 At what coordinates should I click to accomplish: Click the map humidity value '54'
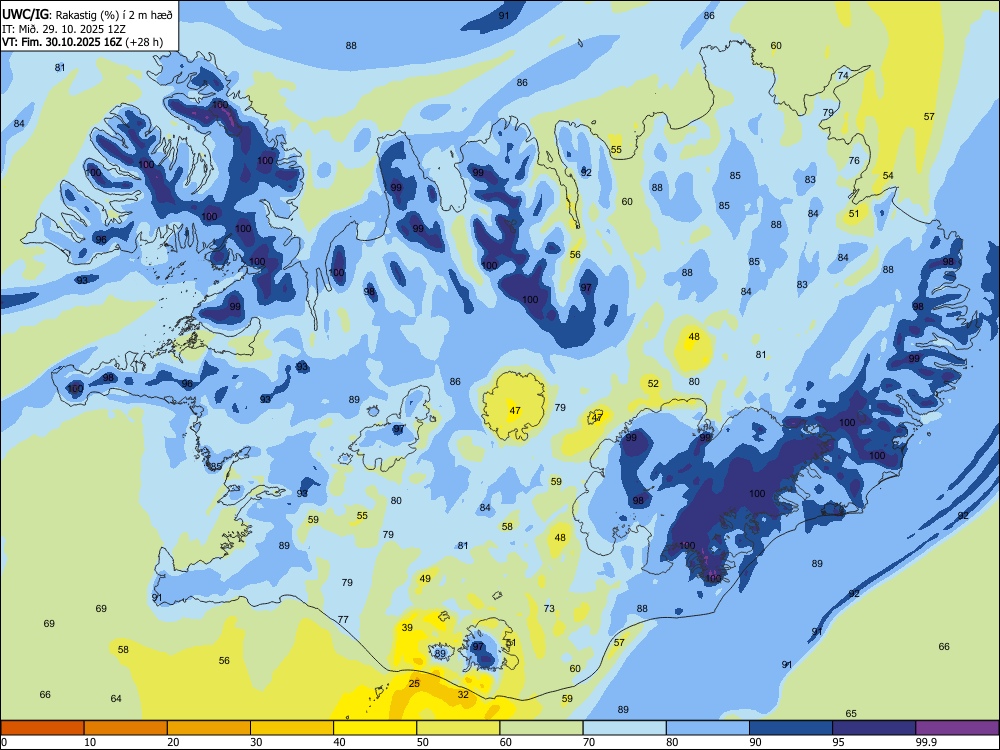coord(888,175)
